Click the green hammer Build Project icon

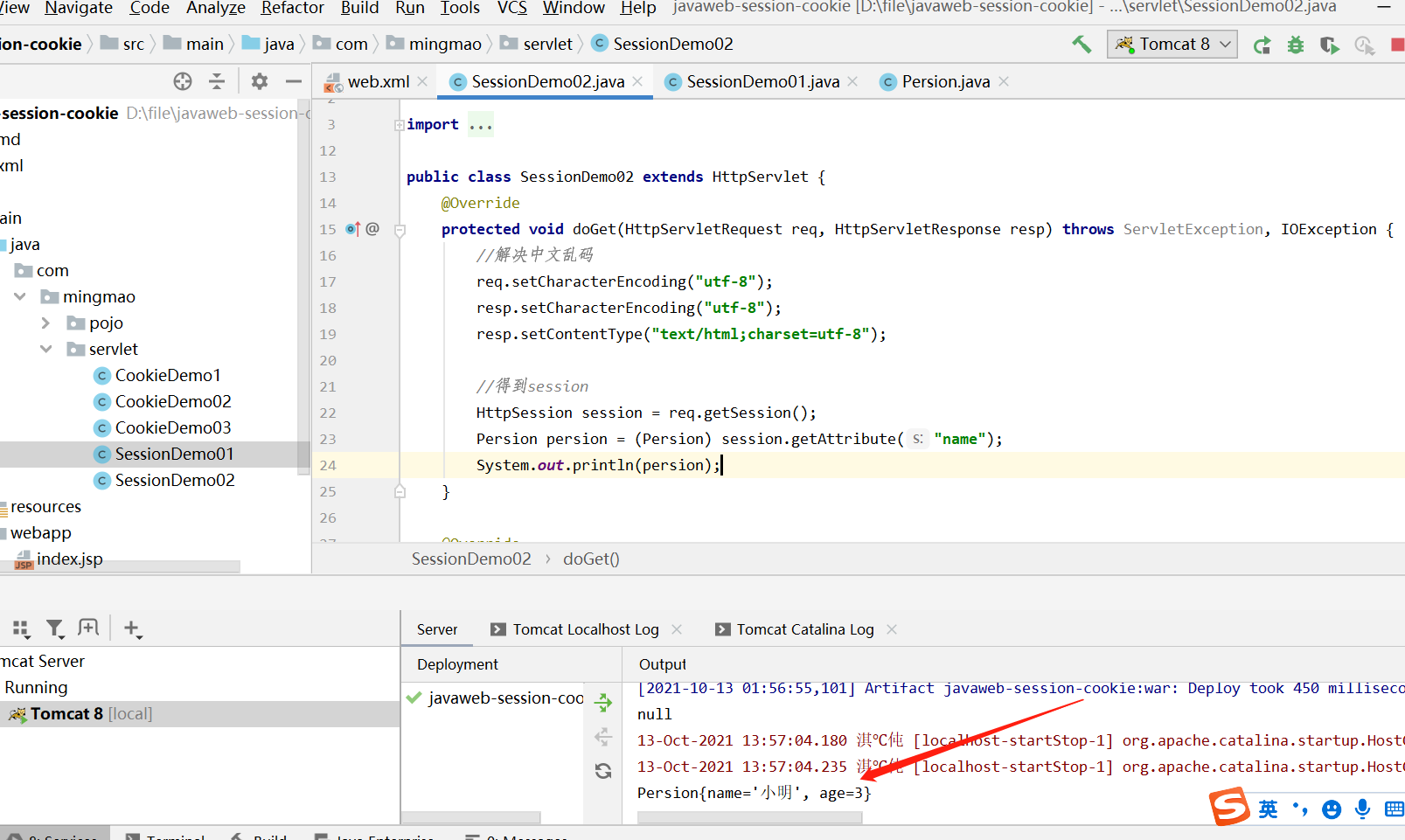pos(1082,45)
